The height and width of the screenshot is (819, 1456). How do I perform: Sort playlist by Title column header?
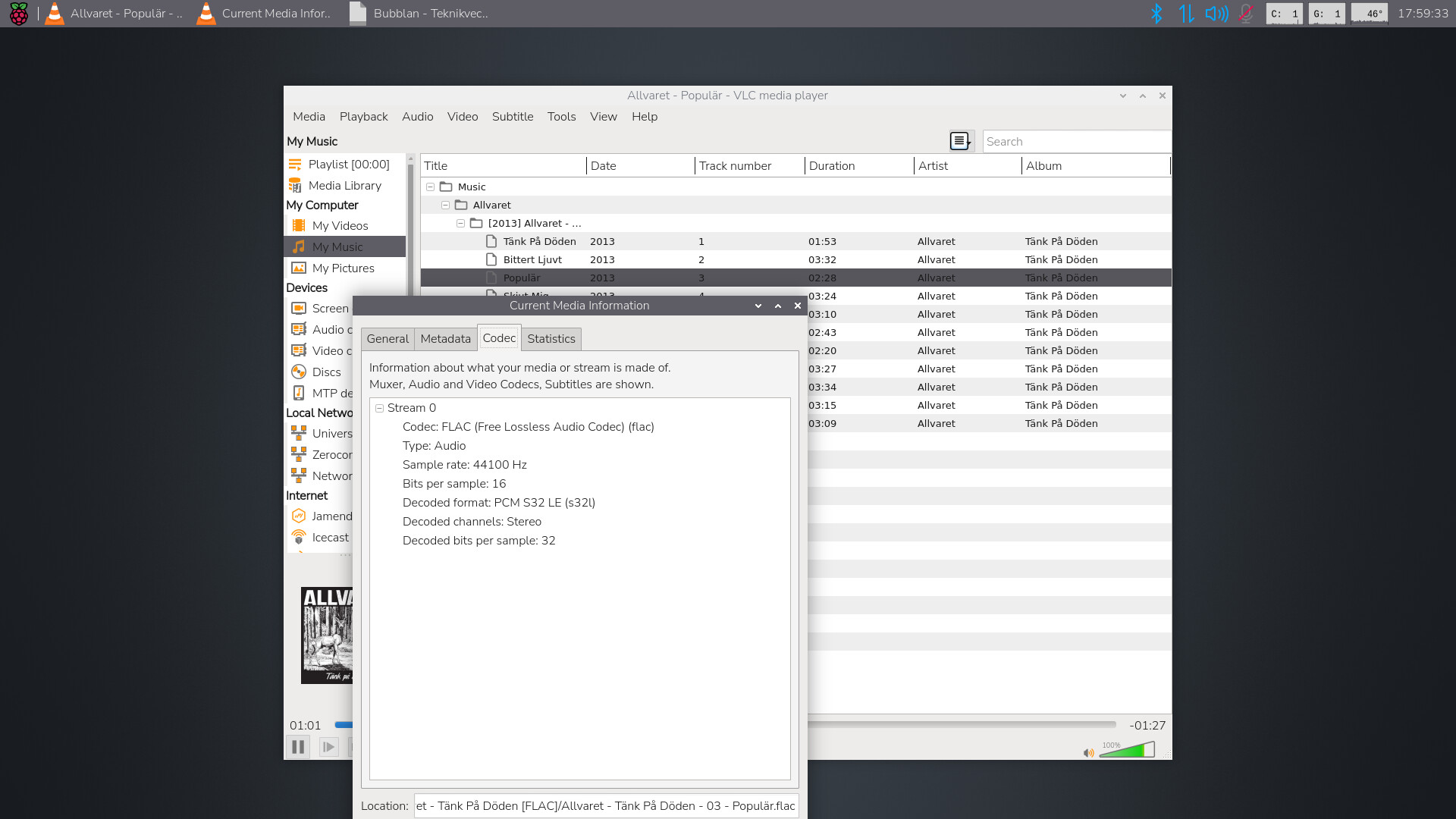[x=504, y=166]
